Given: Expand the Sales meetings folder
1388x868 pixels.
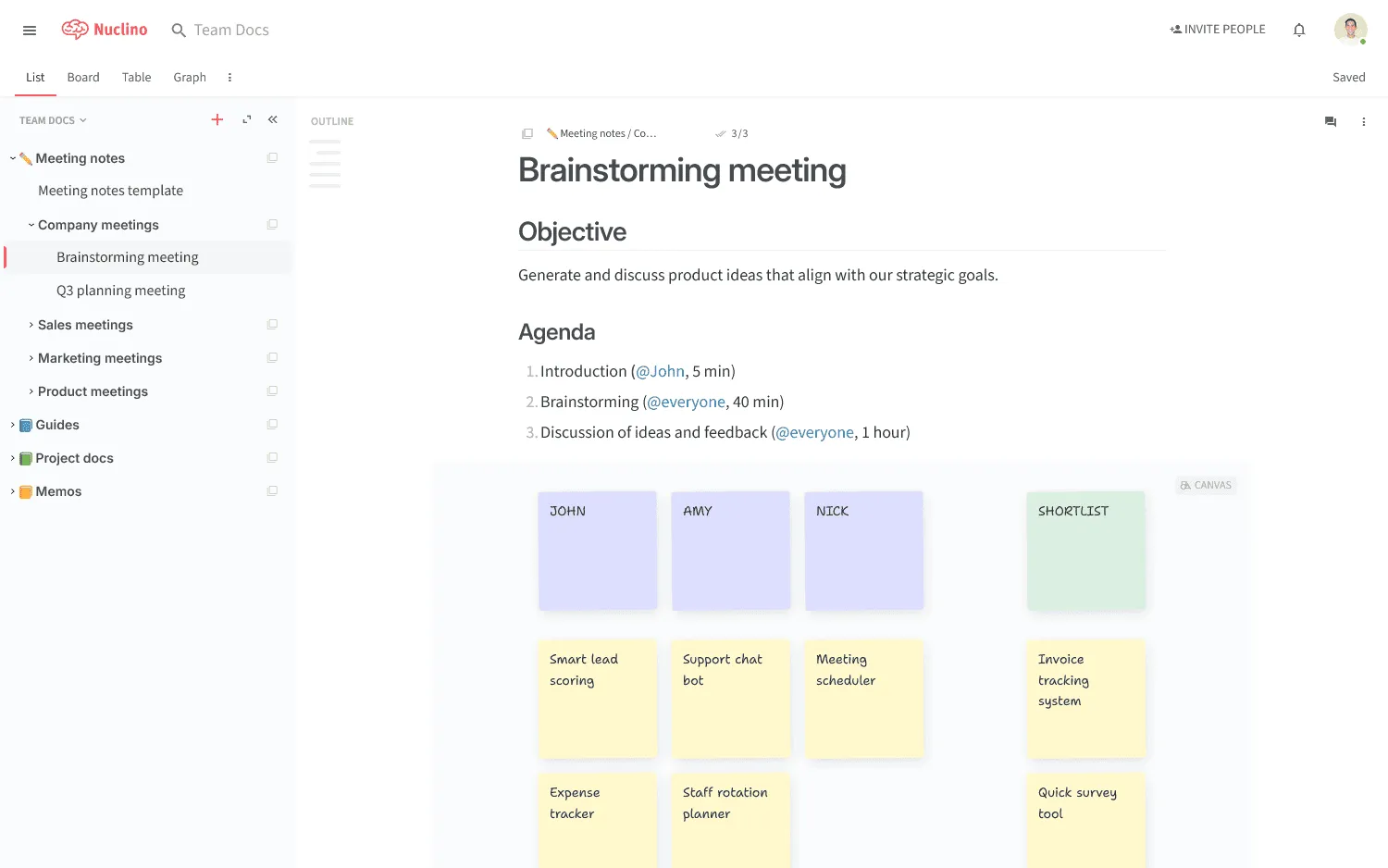Looking at the screenshot, I should click(31, 325).
